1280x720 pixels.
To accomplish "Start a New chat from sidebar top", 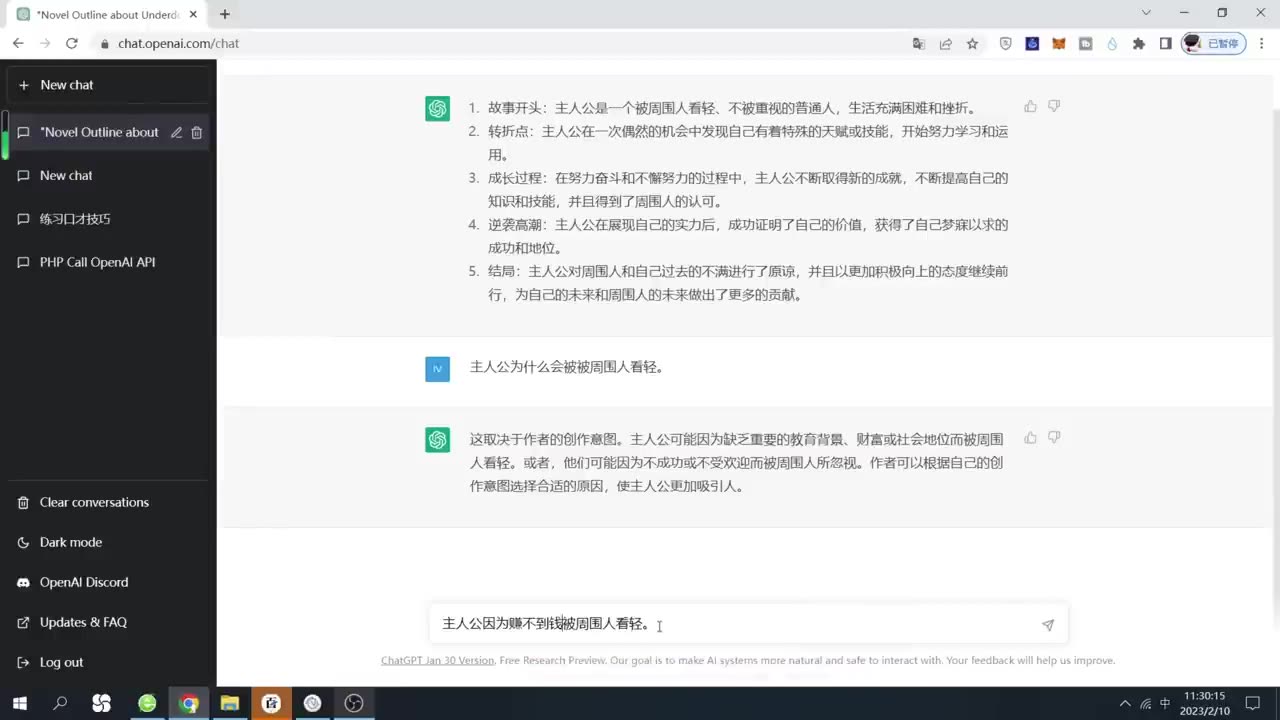I will tap(108, 85).
